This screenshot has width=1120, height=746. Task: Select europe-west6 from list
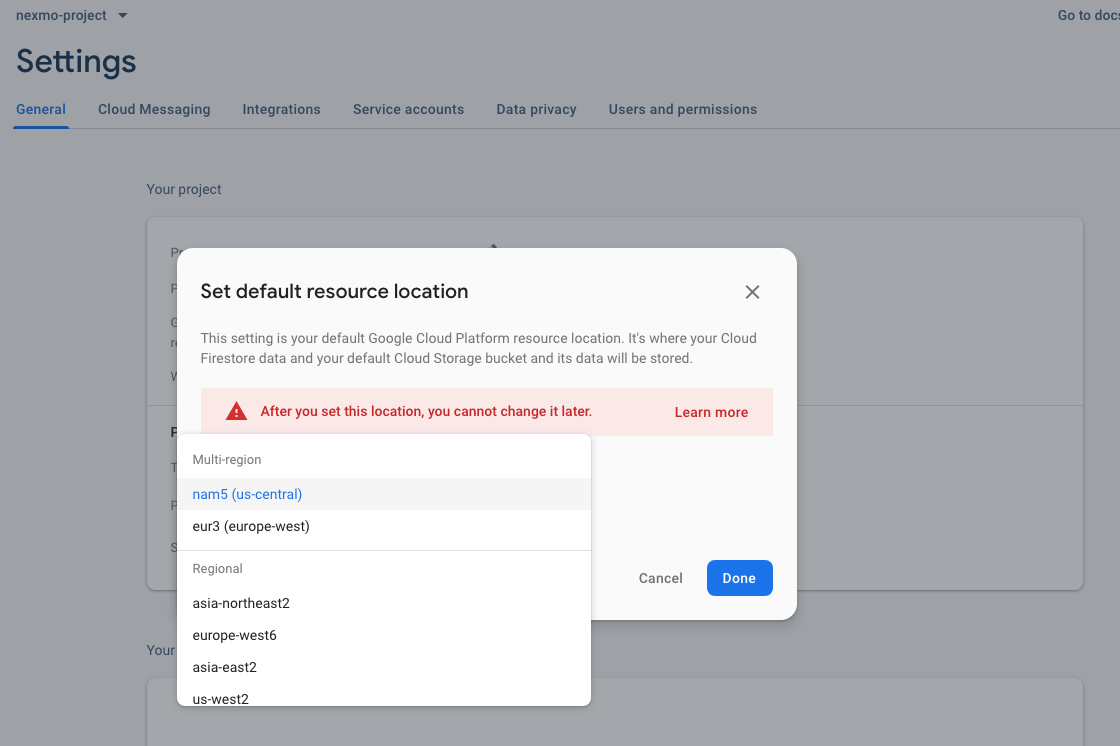(x=384, y=635)
